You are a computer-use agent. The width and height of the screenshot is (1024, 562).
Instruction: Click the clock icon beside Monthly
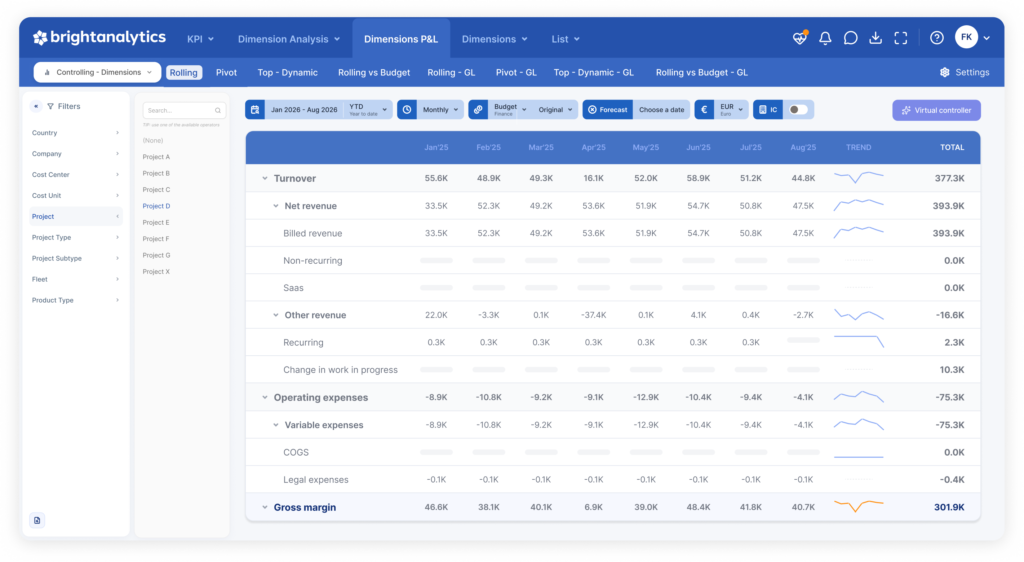point(407,110)
